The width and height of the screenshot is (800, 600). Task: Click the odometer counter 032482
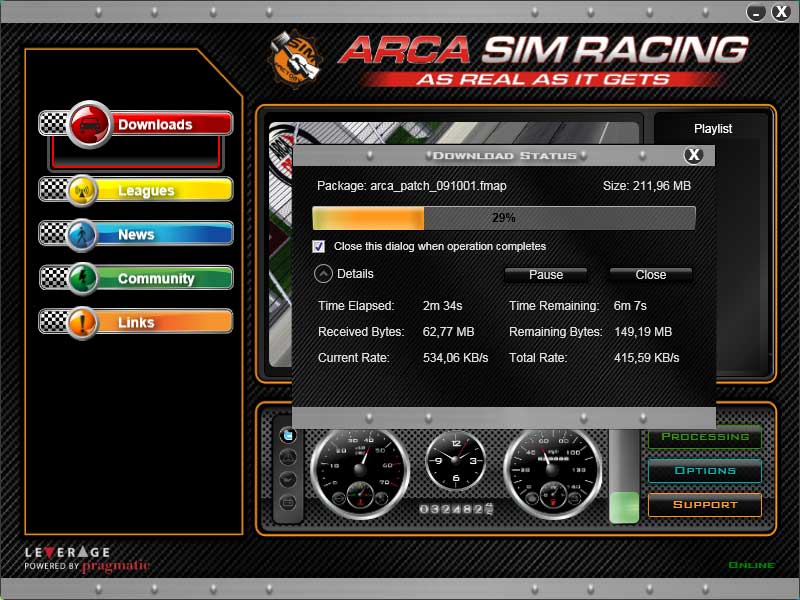[456, 509]
